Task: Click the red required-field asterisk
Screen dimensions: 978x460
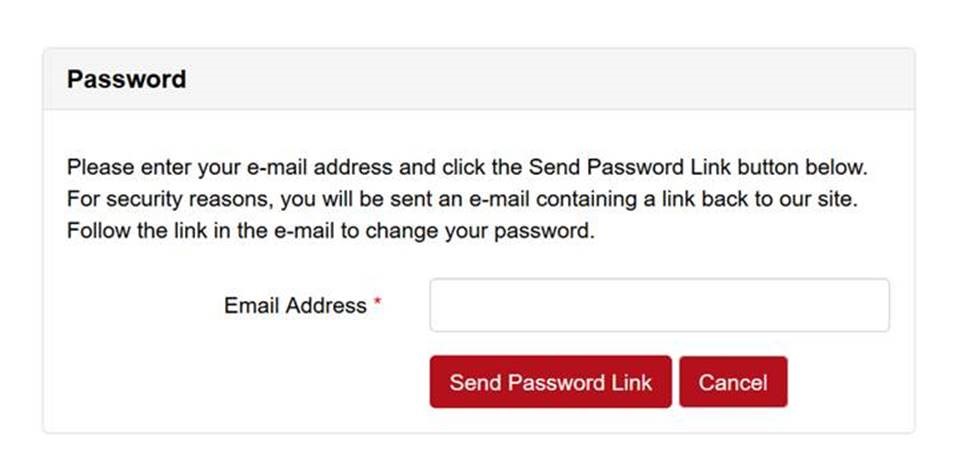Action: pyautogui.click(x=378, y=304)
